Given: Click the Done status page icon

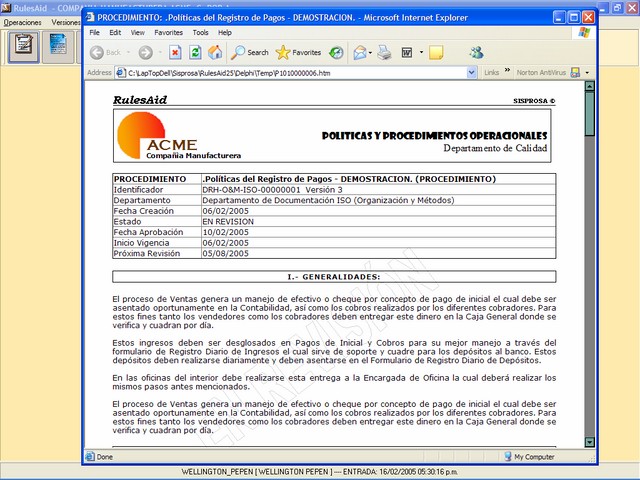Looking at the screenshot, I should click(x=89, y=456).
